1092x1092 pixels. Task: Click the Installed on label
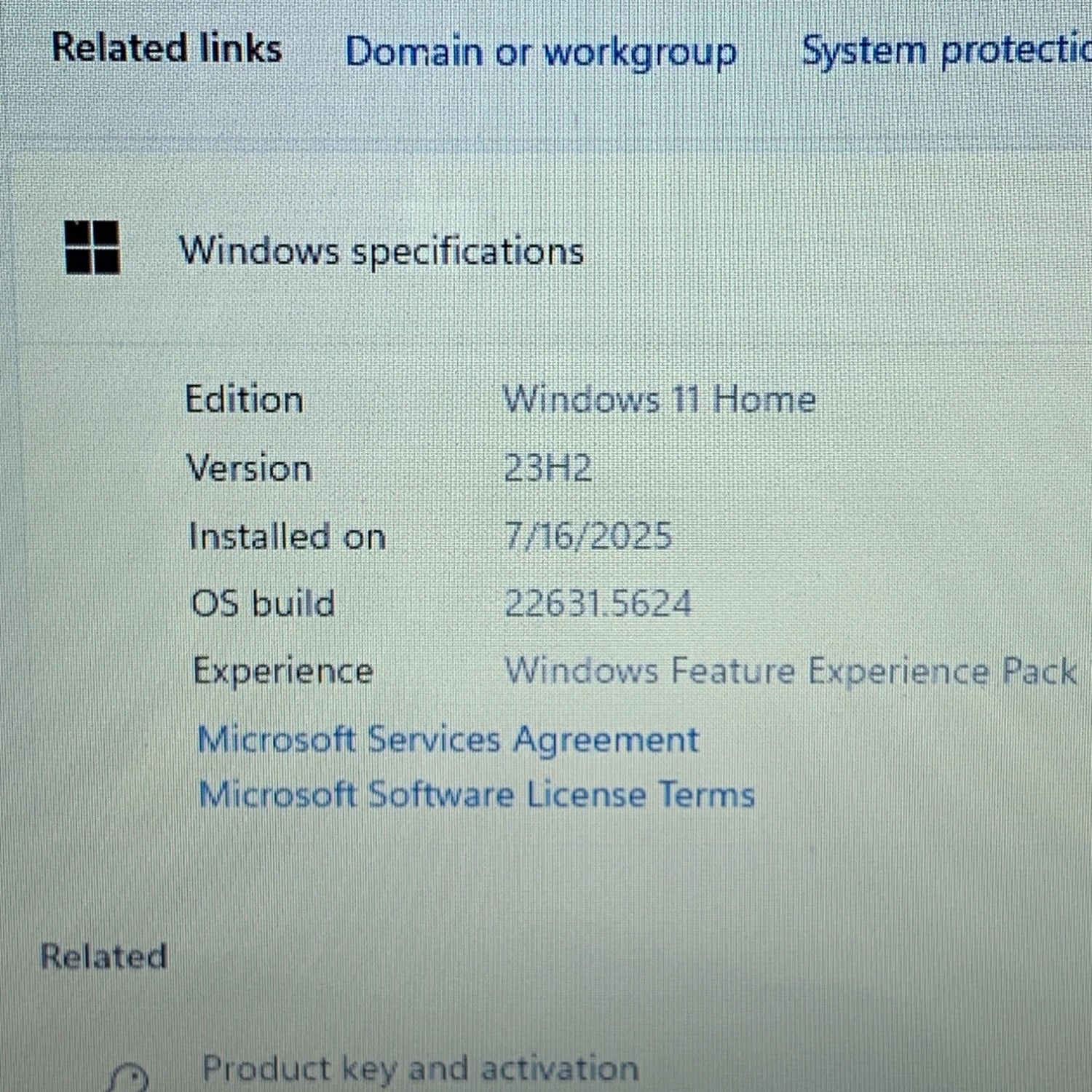[x=287, y=537]
